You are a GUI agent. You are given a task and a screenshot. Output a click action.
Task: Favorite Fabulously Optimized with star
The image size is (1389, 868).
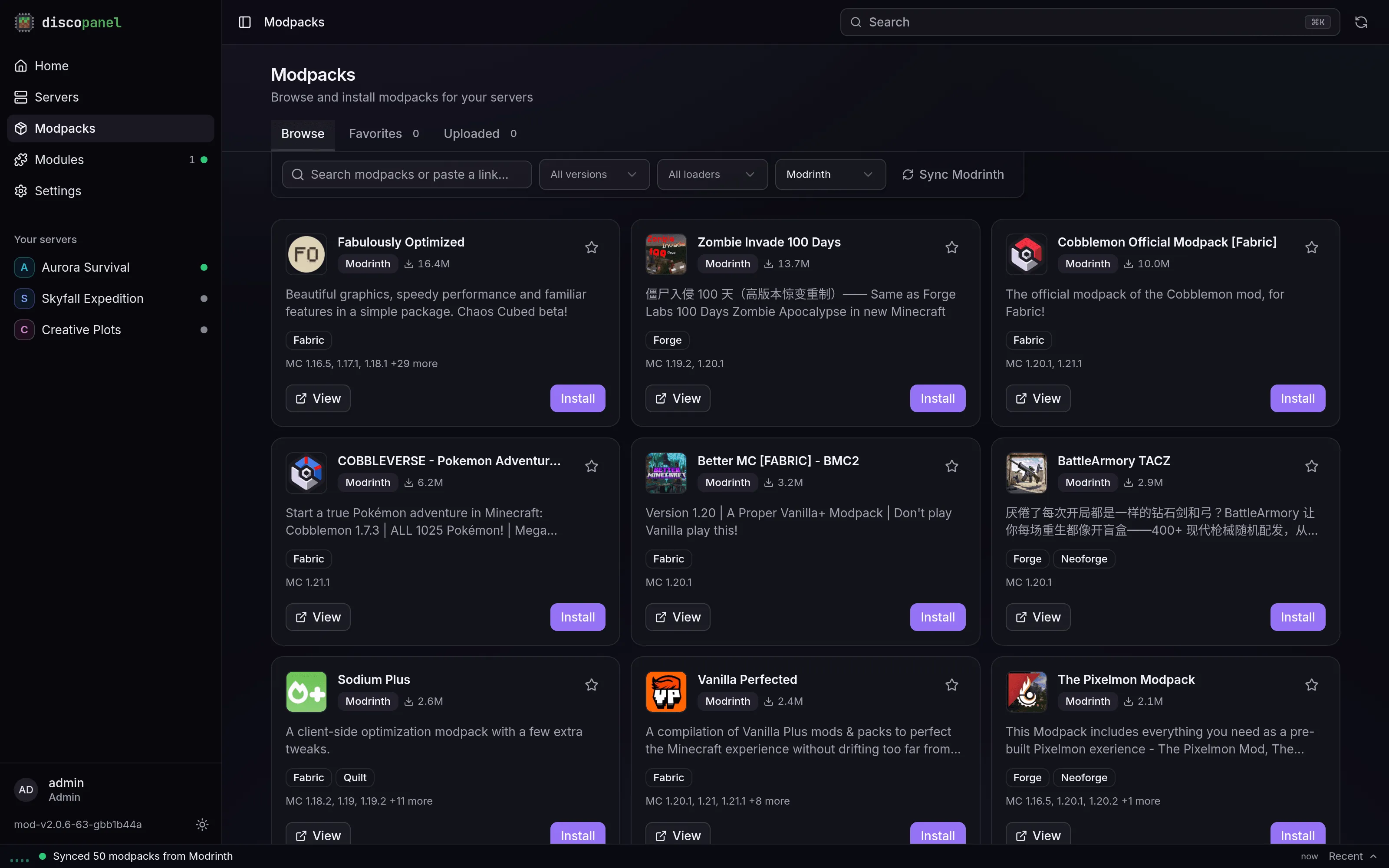[x=591, y=247]
